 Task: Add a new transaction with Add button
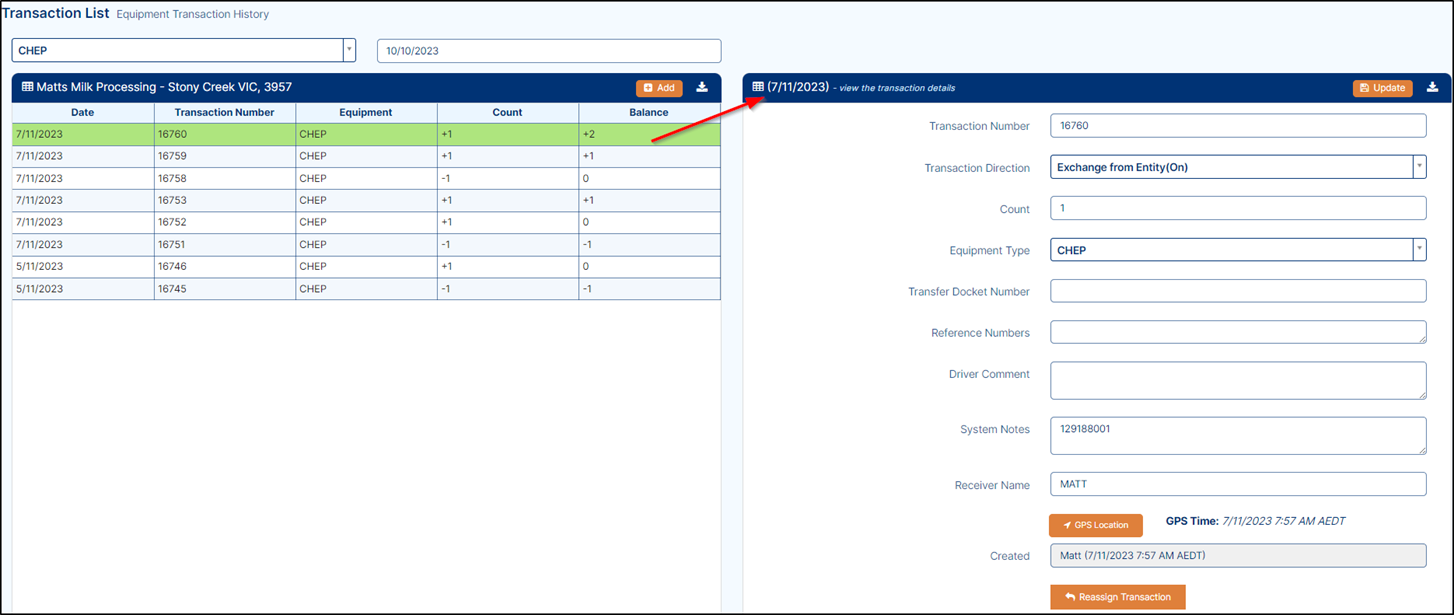tap(659, 88)
